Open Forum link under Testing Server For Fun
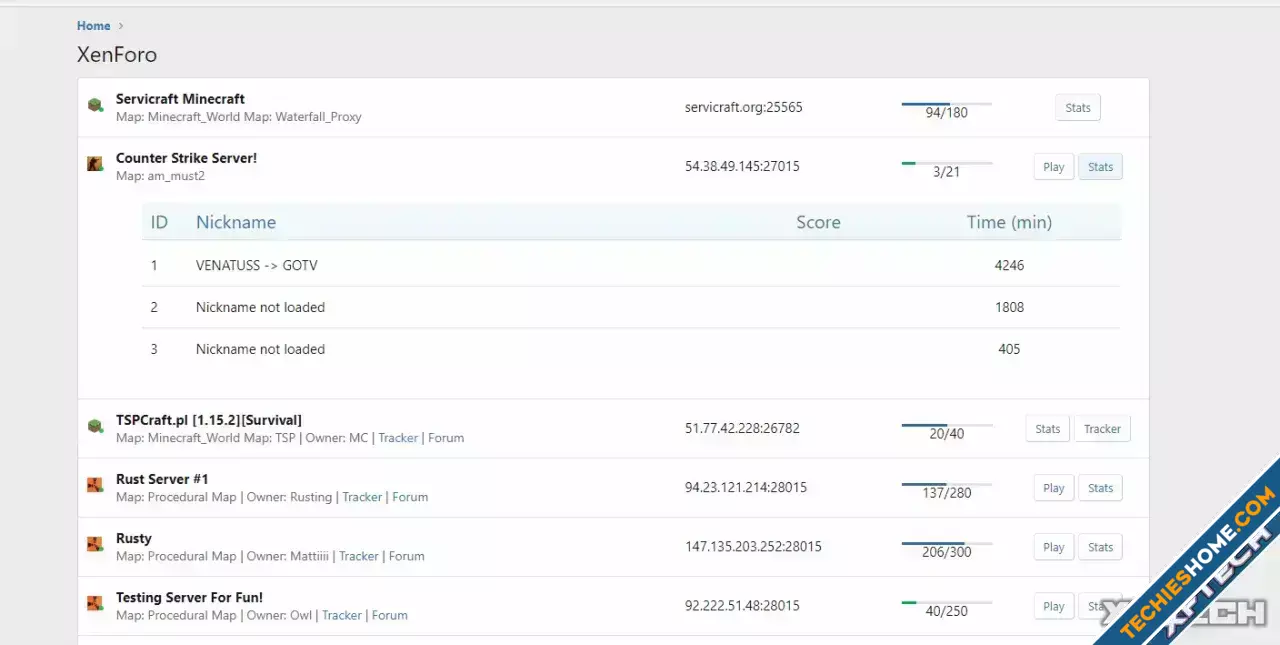The width and height of the screenshot is (1280, 645). click(x=390, y=615)
